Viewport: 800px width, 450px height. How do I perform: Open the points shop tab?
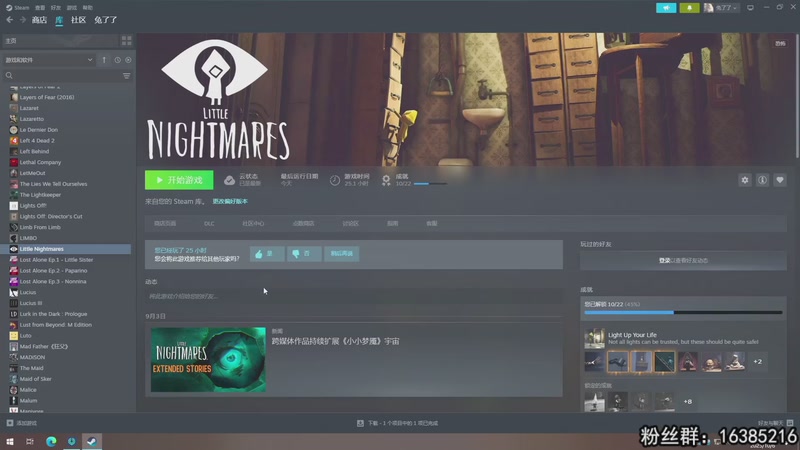(x=303, y=223)
